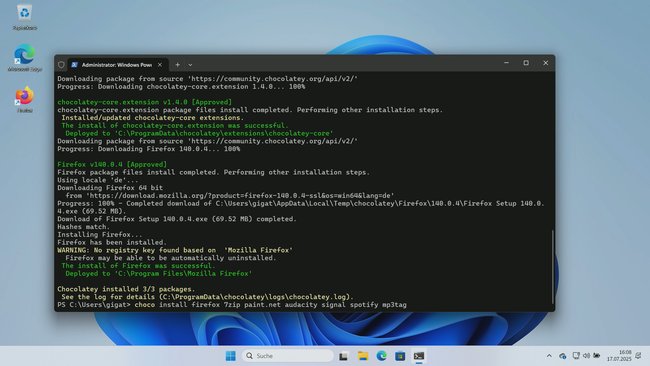Screen dimensions: 650x366
Task: Click 'Deployed to C:\Program Files\Mozilla Firefox' line
Action: (x=158, y=274)
